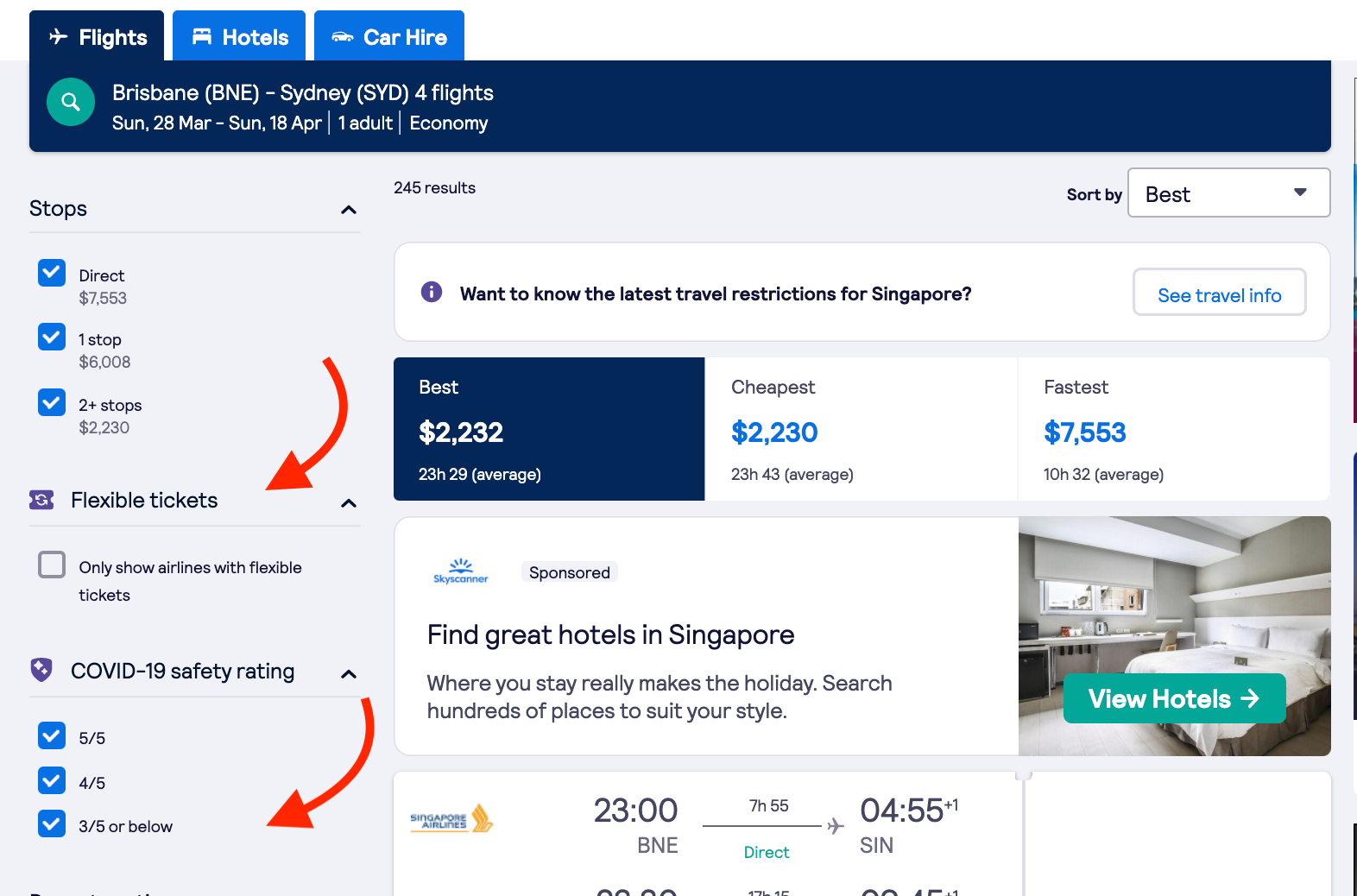The width and height of the screenshot is (1357, 896).
Task: Click the bed icon on Hotels tab
Action: 202,36
